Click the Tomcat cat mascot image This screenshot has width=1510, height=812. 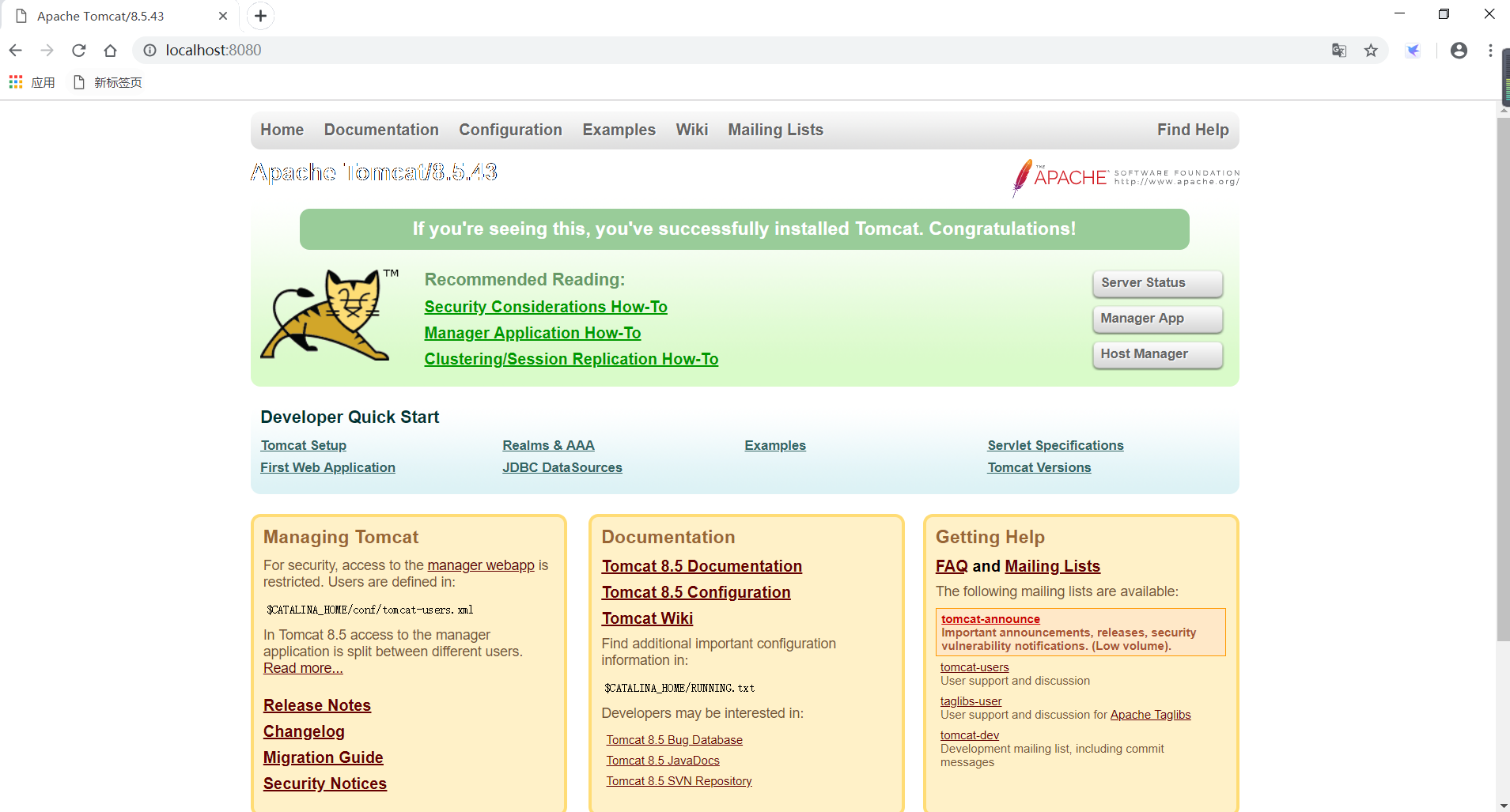[x=329, y=315]
